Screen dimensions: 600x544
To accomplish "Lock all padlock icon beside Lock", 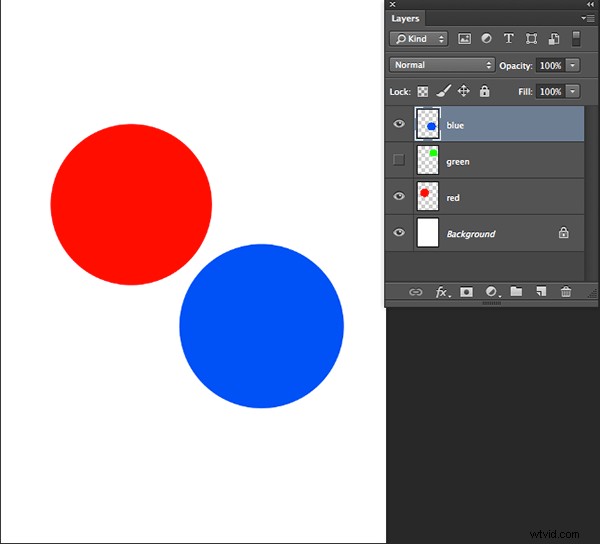I will (x=484, y=91).
